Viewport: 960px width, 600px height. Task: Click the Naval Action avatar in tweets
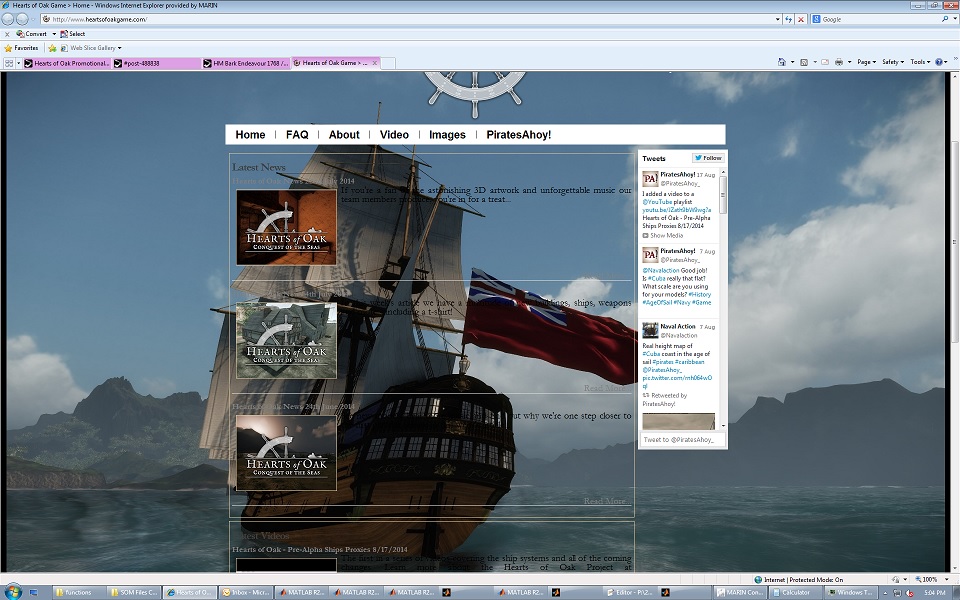650,330
